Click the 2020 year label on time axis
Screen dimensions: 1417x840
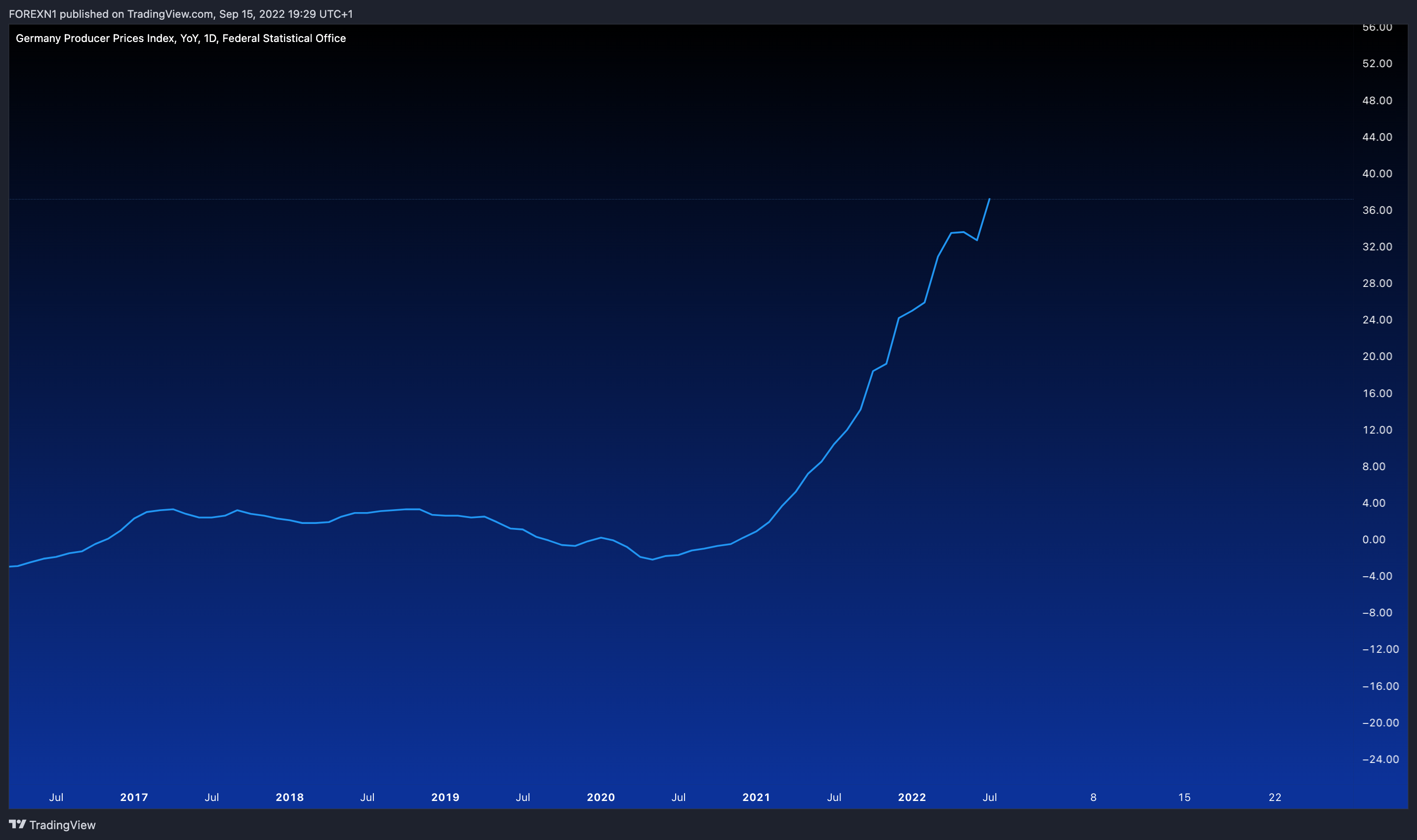[601, 797]
